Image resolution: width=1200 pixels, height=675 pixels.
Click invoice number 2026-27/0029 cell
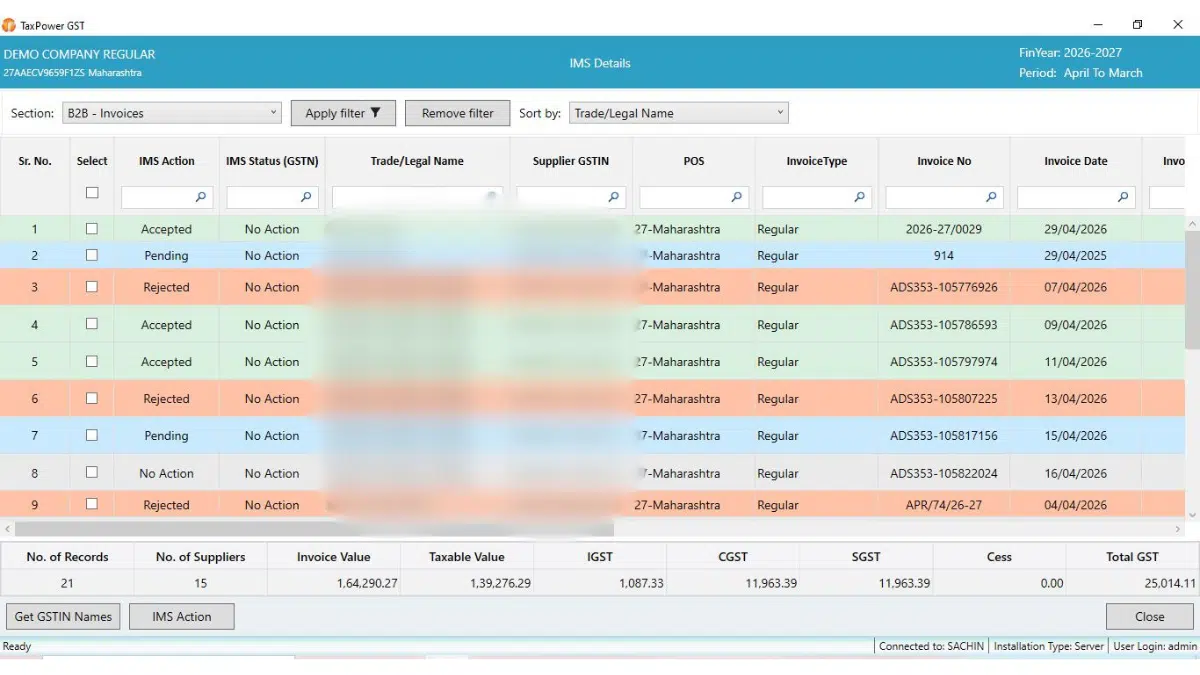coord(944,229)
